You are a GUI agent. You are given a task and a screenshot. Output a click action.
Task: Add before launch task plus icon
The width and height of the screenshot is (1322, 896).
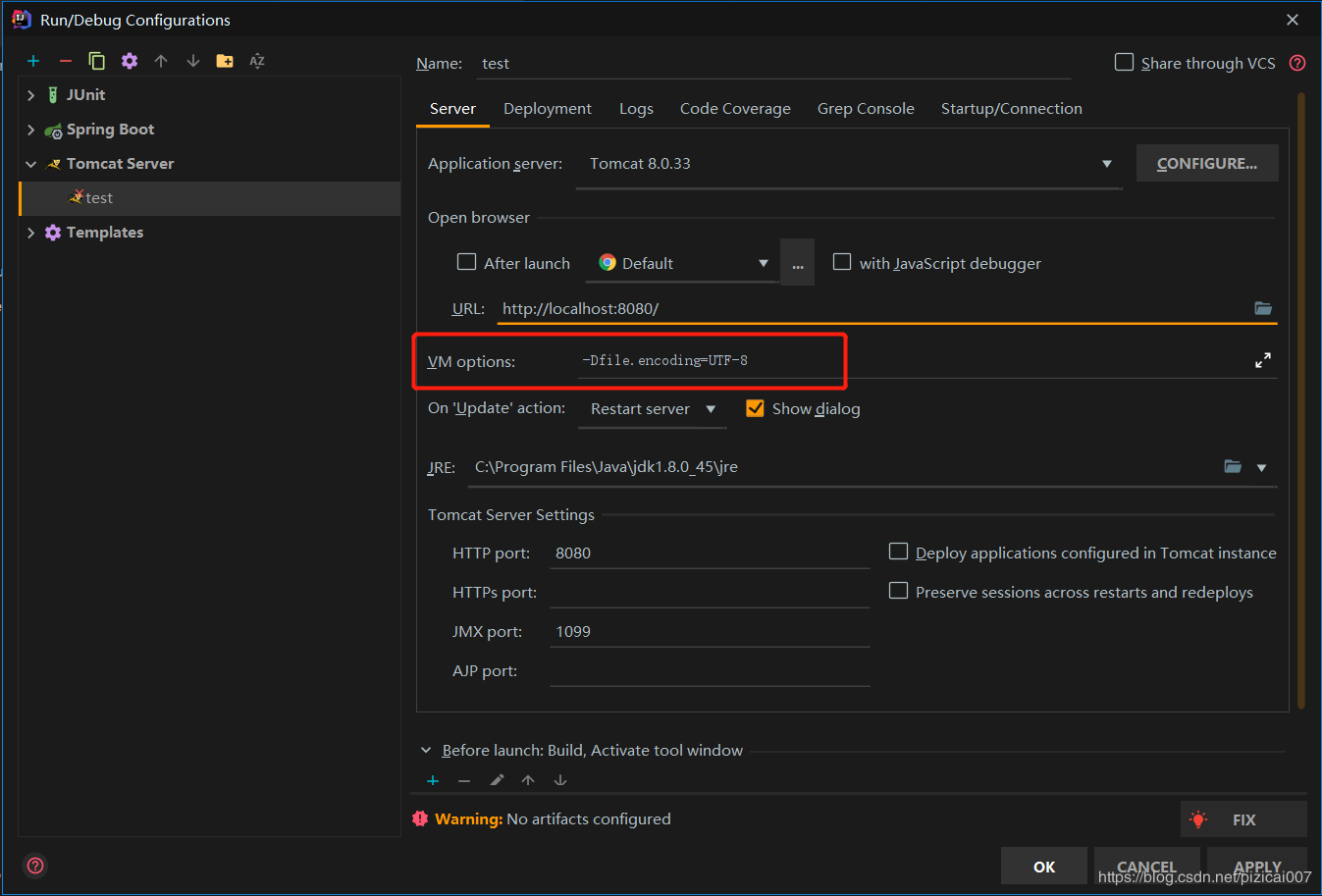[x=433, y=780]
